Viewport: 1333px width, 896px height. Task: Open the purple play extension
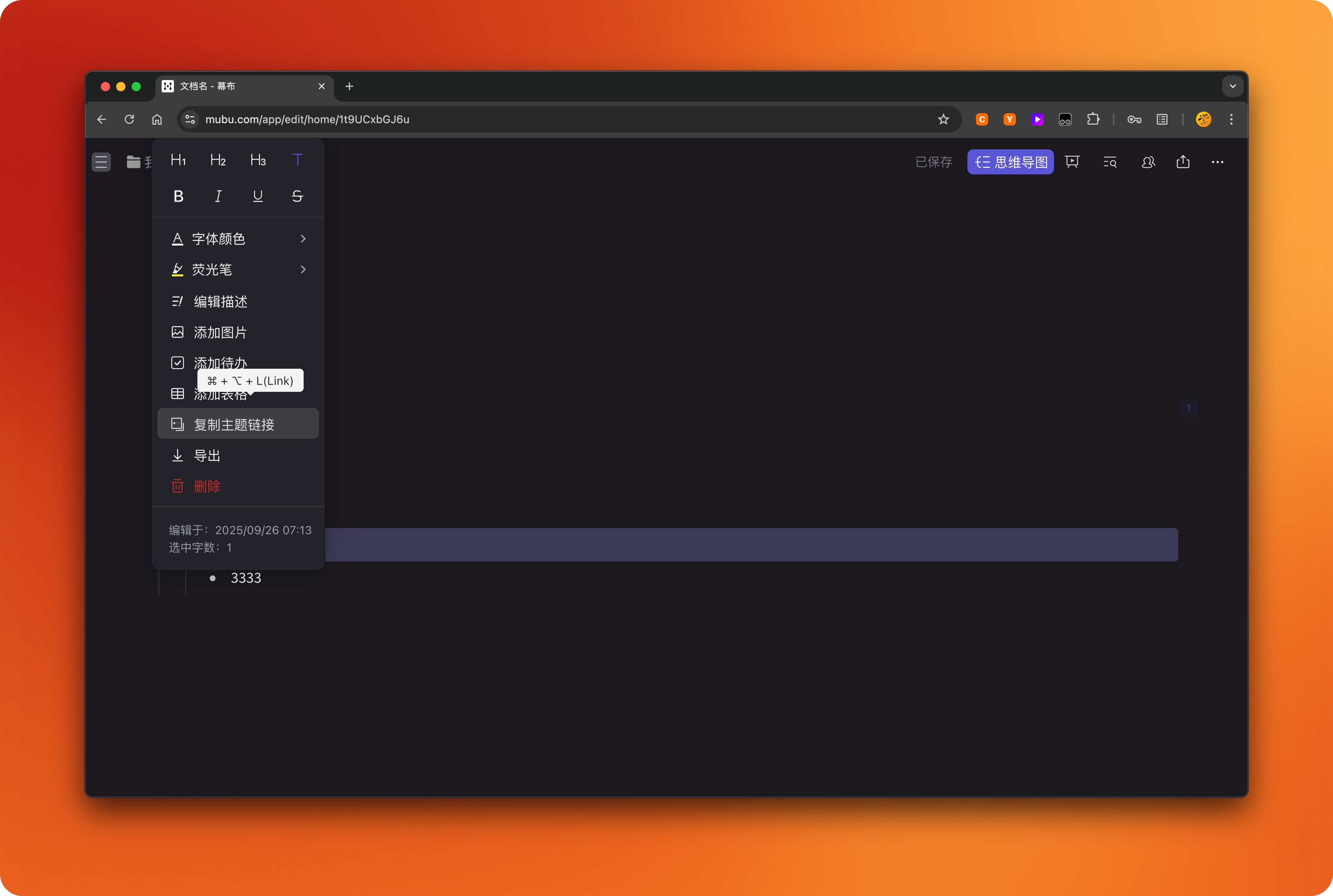(1037, 119)
